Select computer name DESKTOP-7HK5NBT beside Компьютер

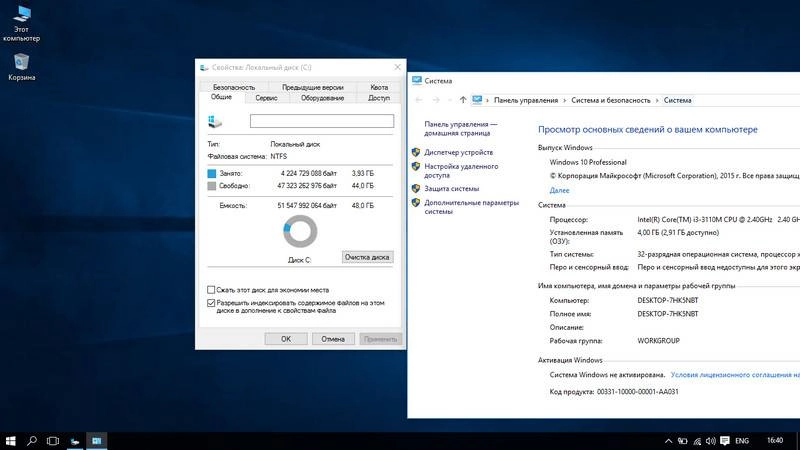(x=667, y=301)
